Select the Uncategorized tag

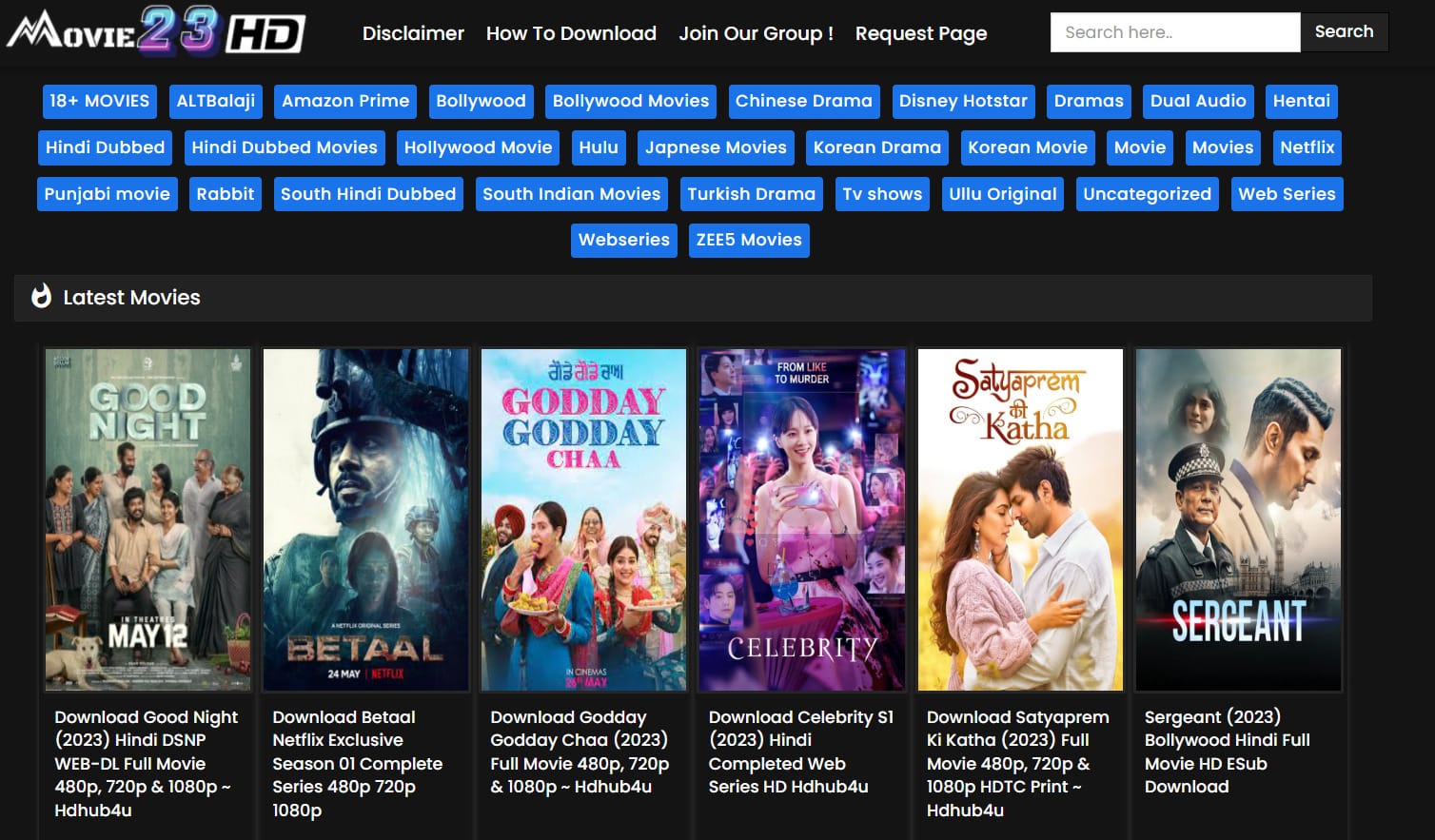pyautogui.click(x=1148, y=194)
